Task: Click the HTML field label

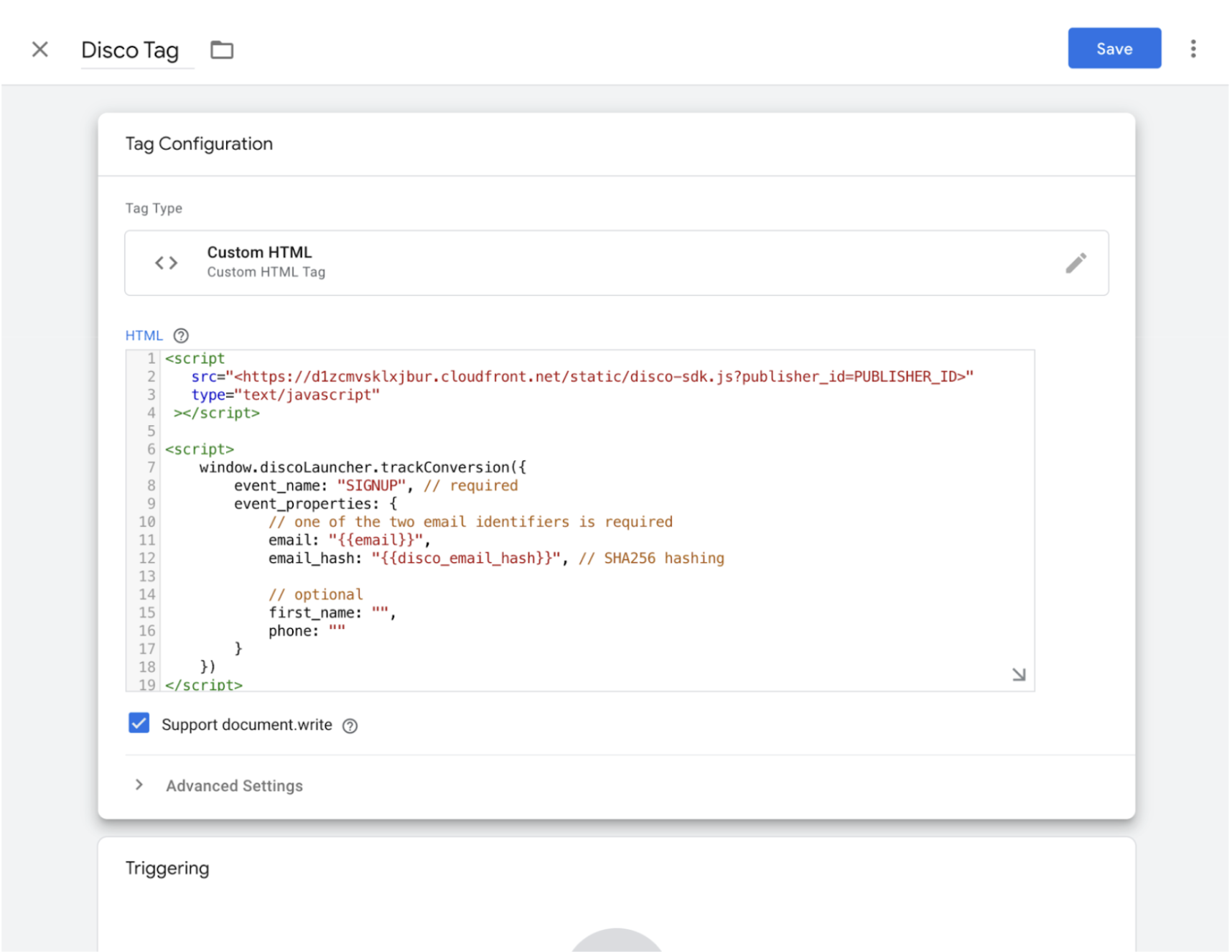Action: coord(144,335)
